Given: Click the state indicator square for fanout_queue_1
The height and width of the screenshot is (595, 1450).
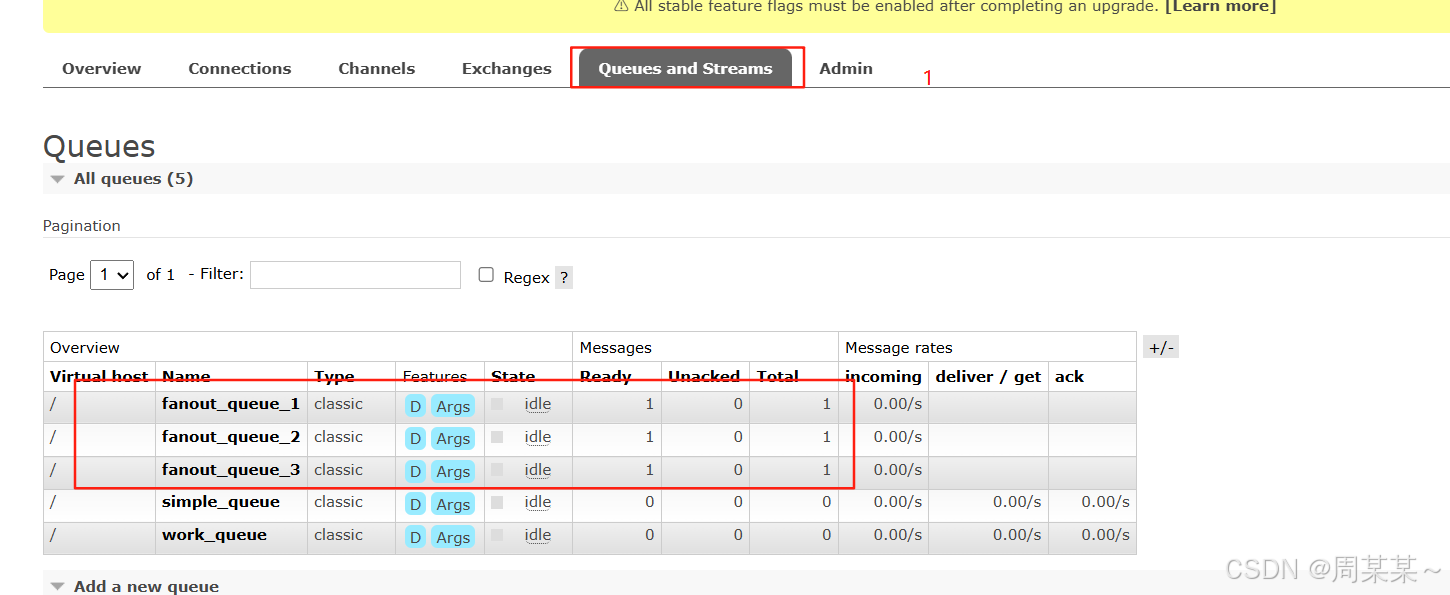Looking at the screenshot, I should (497, 404).
